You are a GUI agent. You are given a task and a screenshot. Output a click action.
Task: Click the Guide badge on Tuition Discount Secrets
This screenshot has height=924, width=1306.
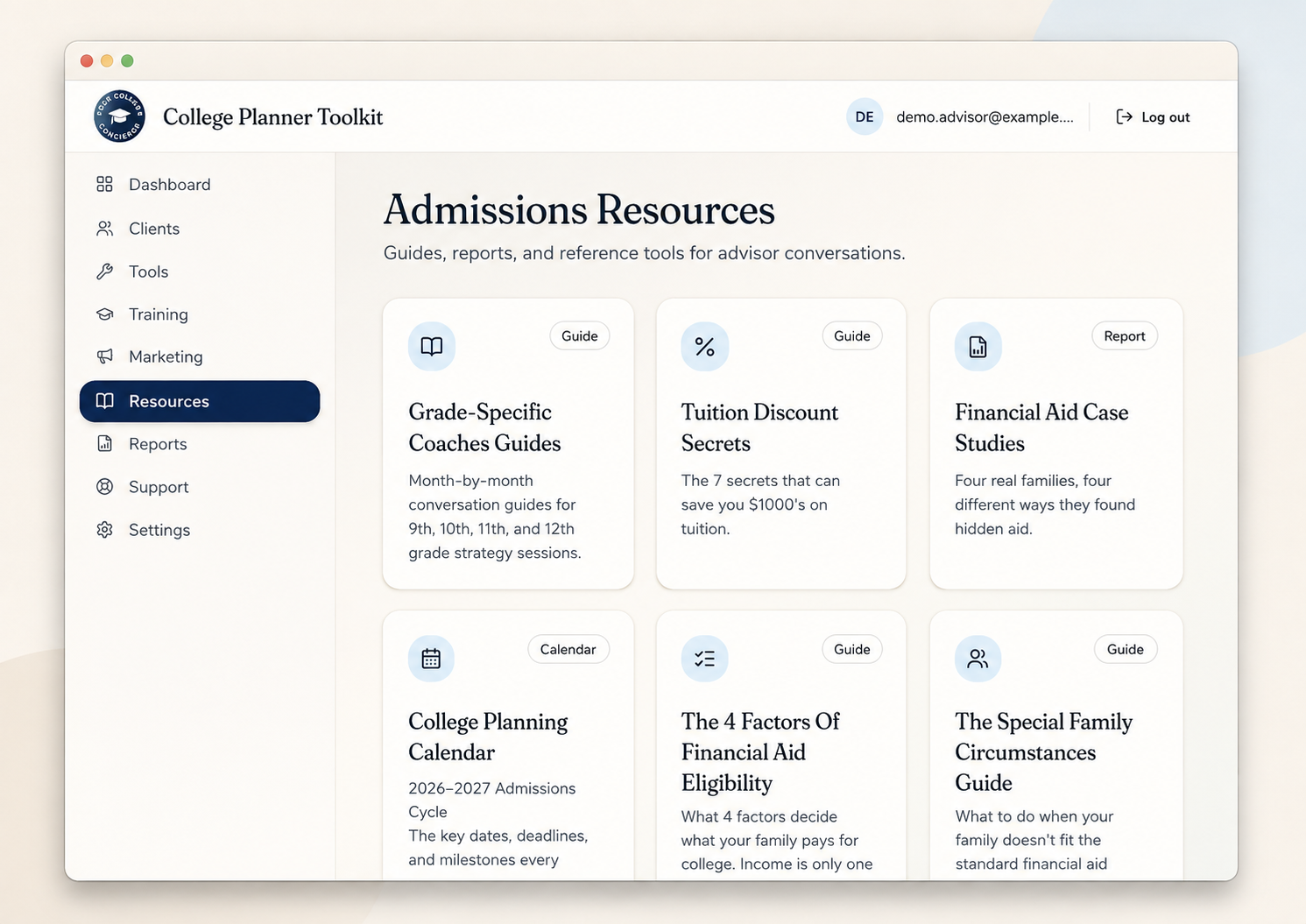(852, 336)
